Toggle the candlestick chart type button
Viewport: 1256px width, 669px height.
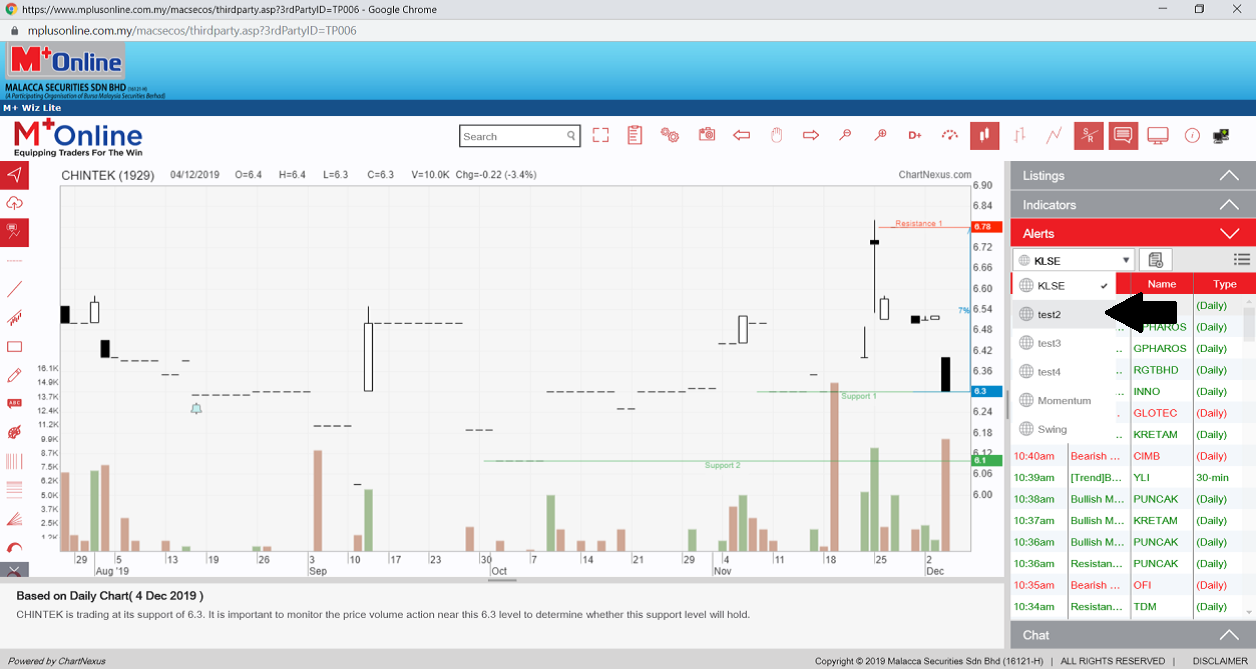[x=984, y=135]
